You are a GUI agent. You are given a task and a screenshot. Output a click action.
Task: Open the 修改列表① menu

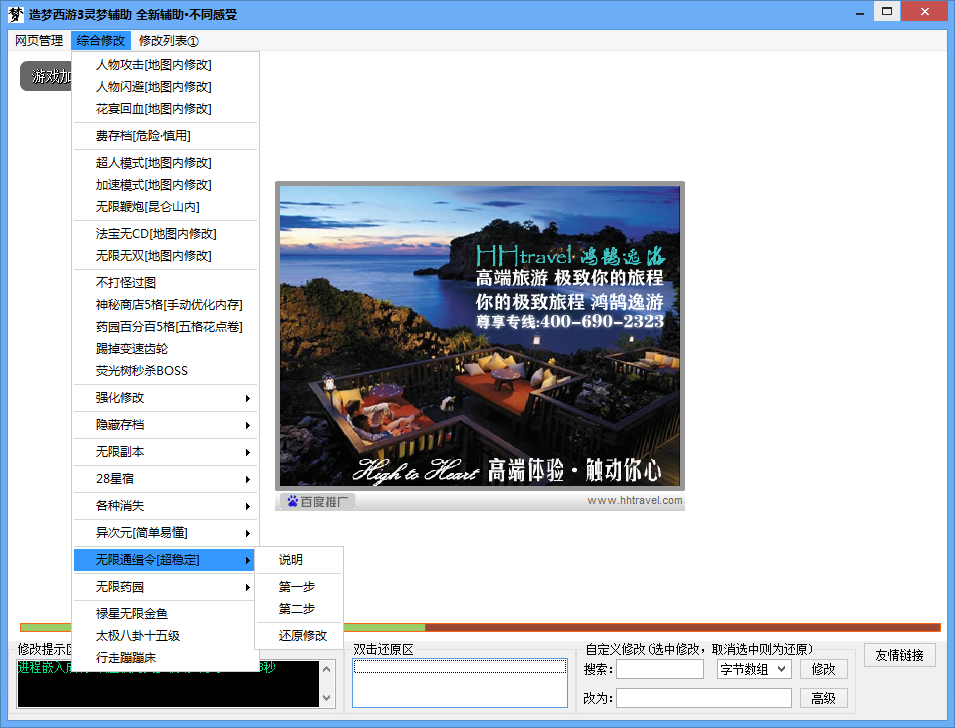[168, 41]
